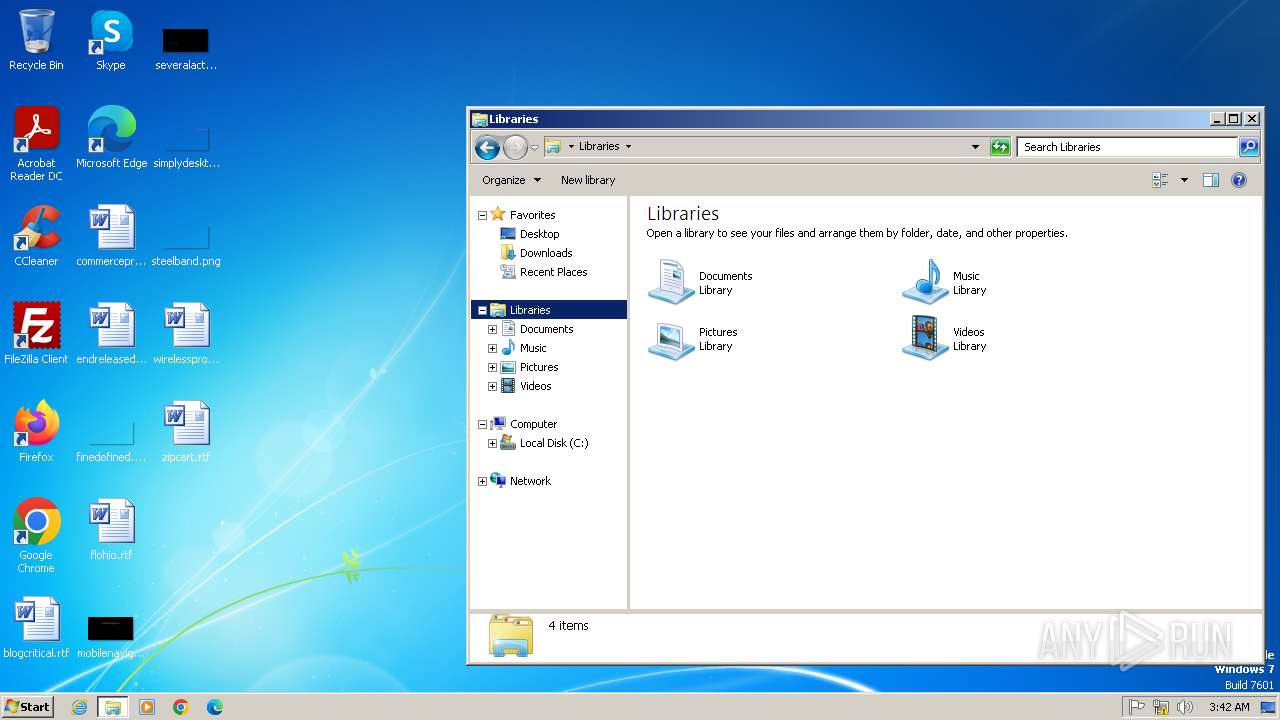
Task: Select Downloads under Favorites
Action: [x=546, y=253]
